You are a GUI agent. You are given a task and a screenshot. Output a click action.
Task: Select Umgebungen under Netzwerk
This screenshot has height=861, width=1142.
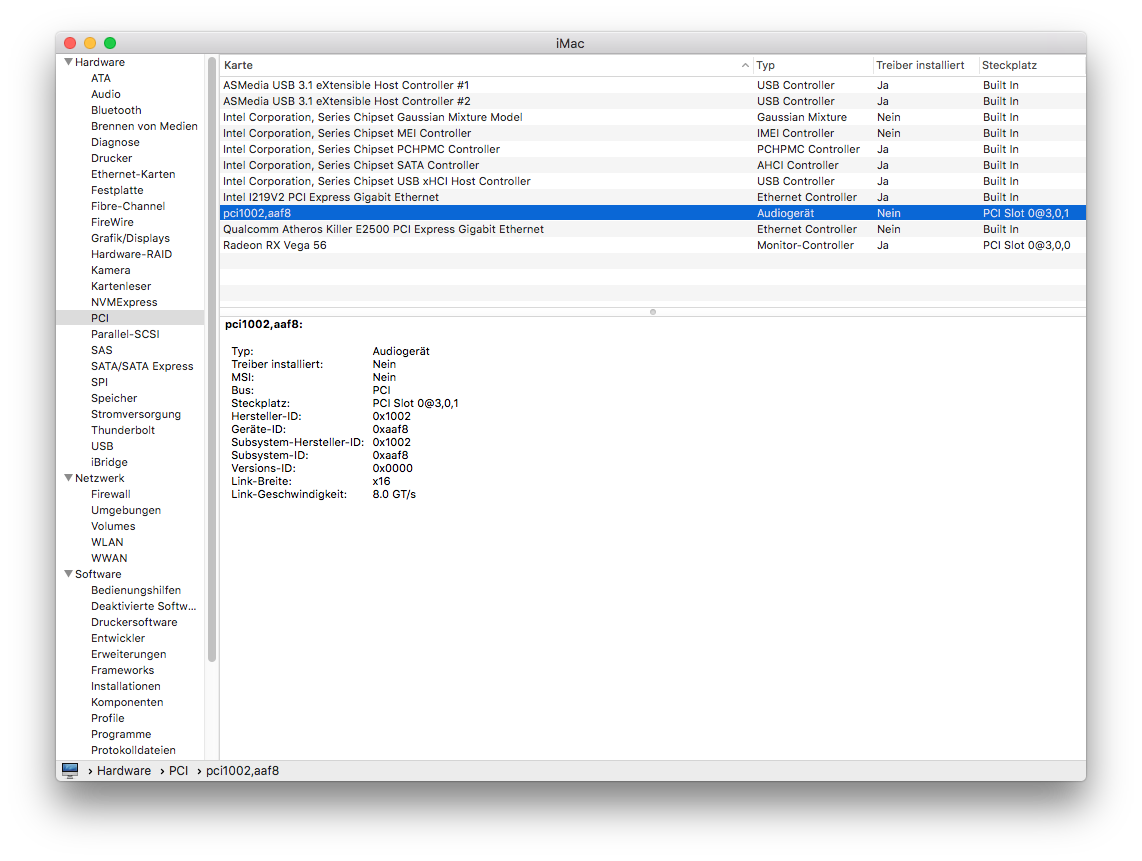125,511
